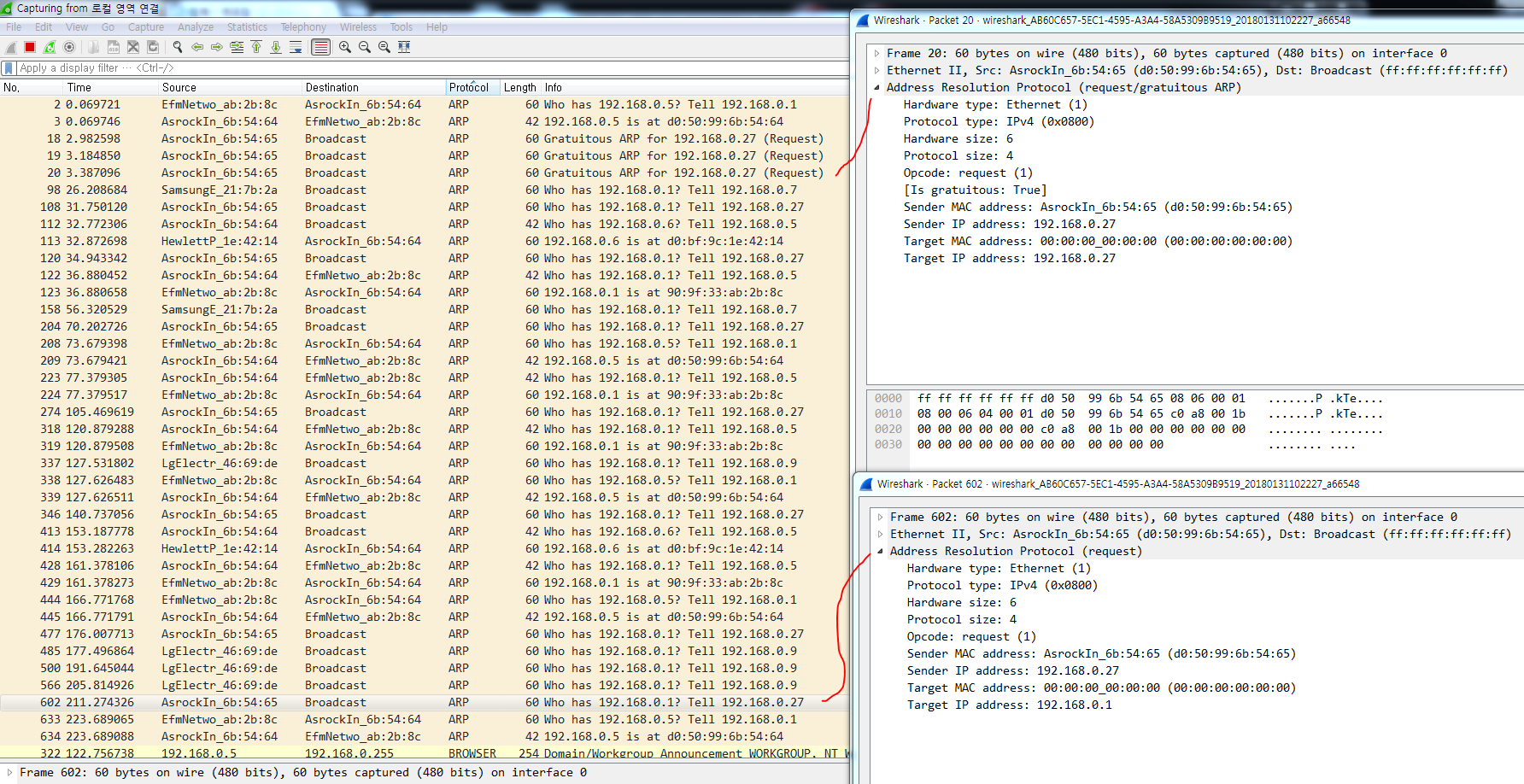Click the Apply a display filter field

click(x=431, y=67)
